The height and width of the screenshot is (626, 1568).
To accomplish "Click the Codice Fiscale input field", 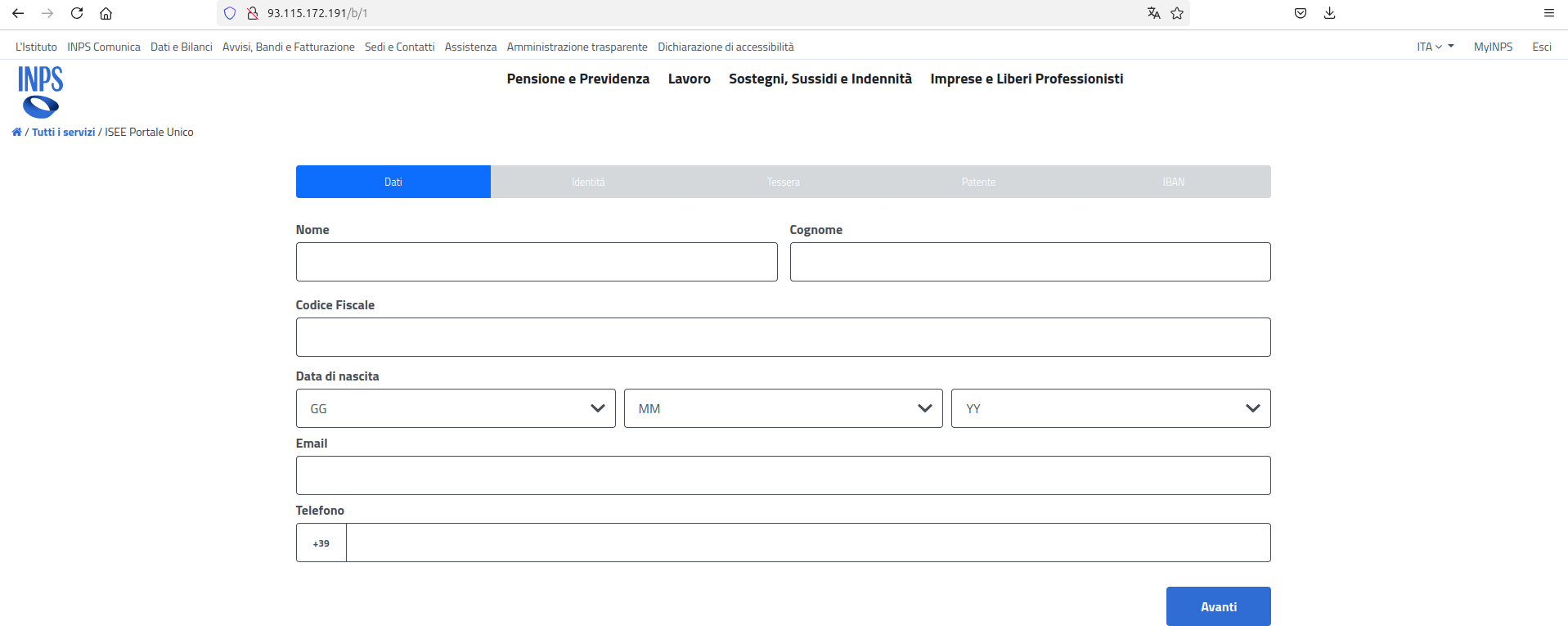I will [x=783, y=337].
